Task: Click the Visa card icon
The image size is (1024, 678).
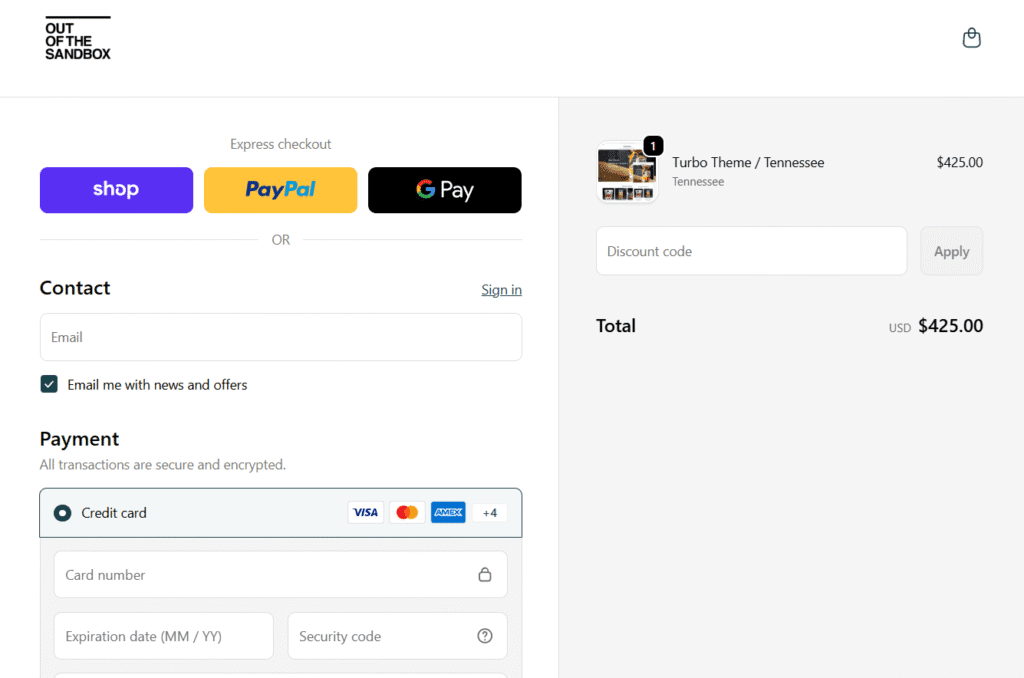Action: pyautogui.click(x=365, y=512)
